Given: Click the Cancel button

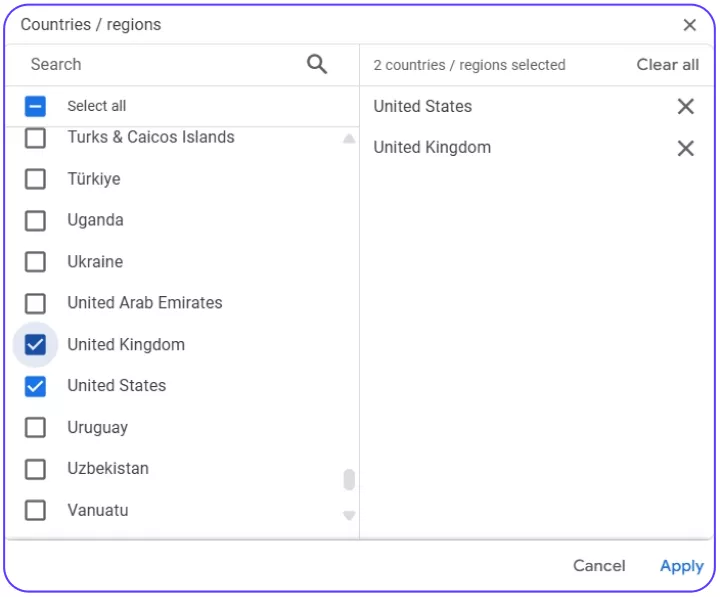Looking at the screenshot, I should [x=599, y=566].
